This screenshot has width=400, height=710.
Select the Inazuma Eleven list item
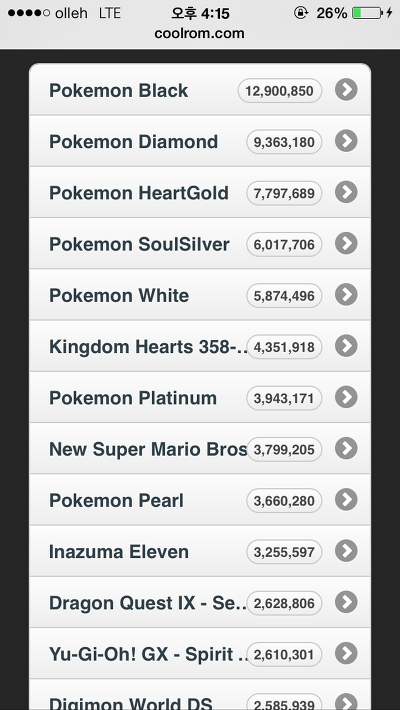coord(200,551)
